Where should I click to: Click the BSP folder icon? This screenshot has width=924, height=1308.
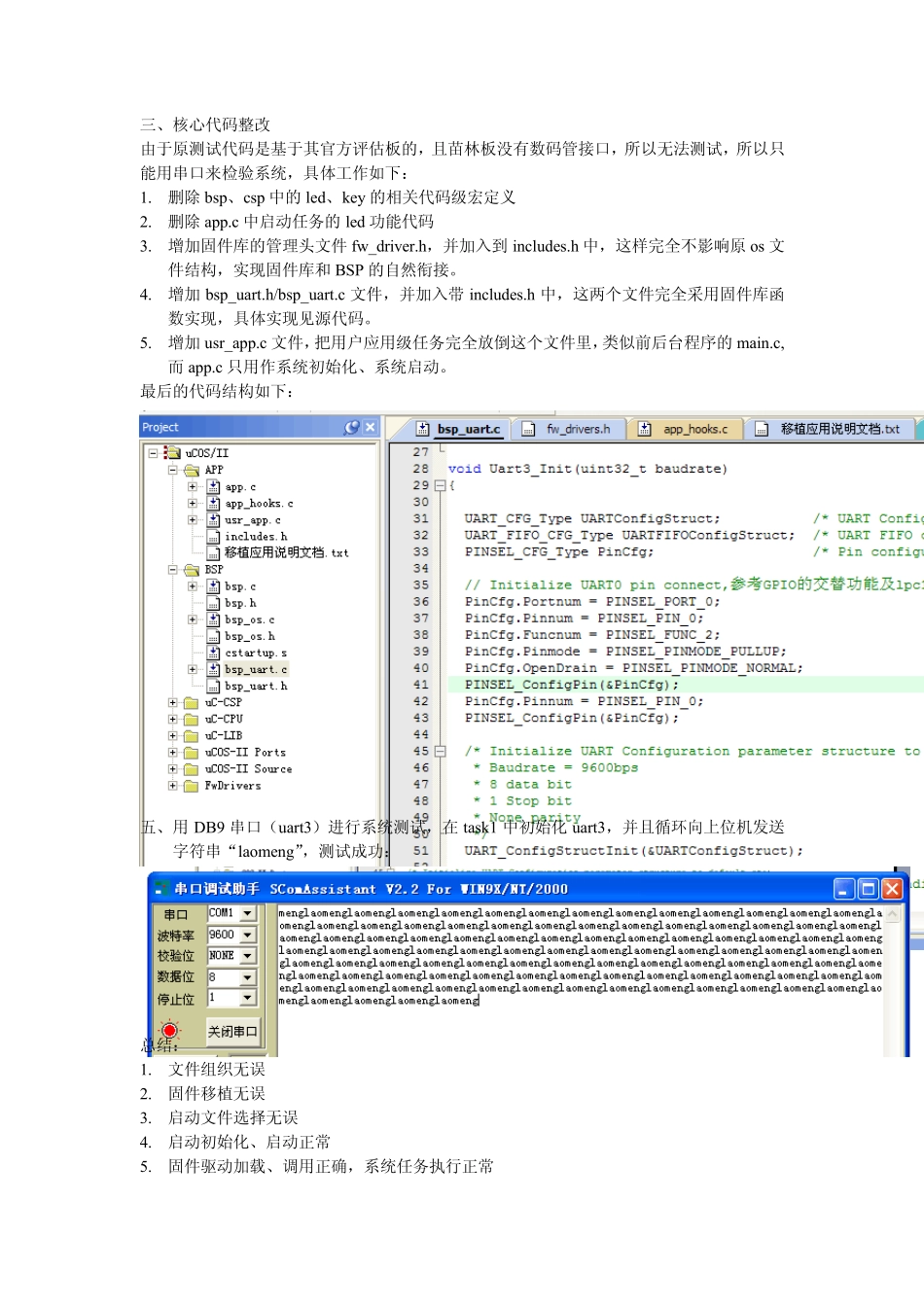coord(192,570)
